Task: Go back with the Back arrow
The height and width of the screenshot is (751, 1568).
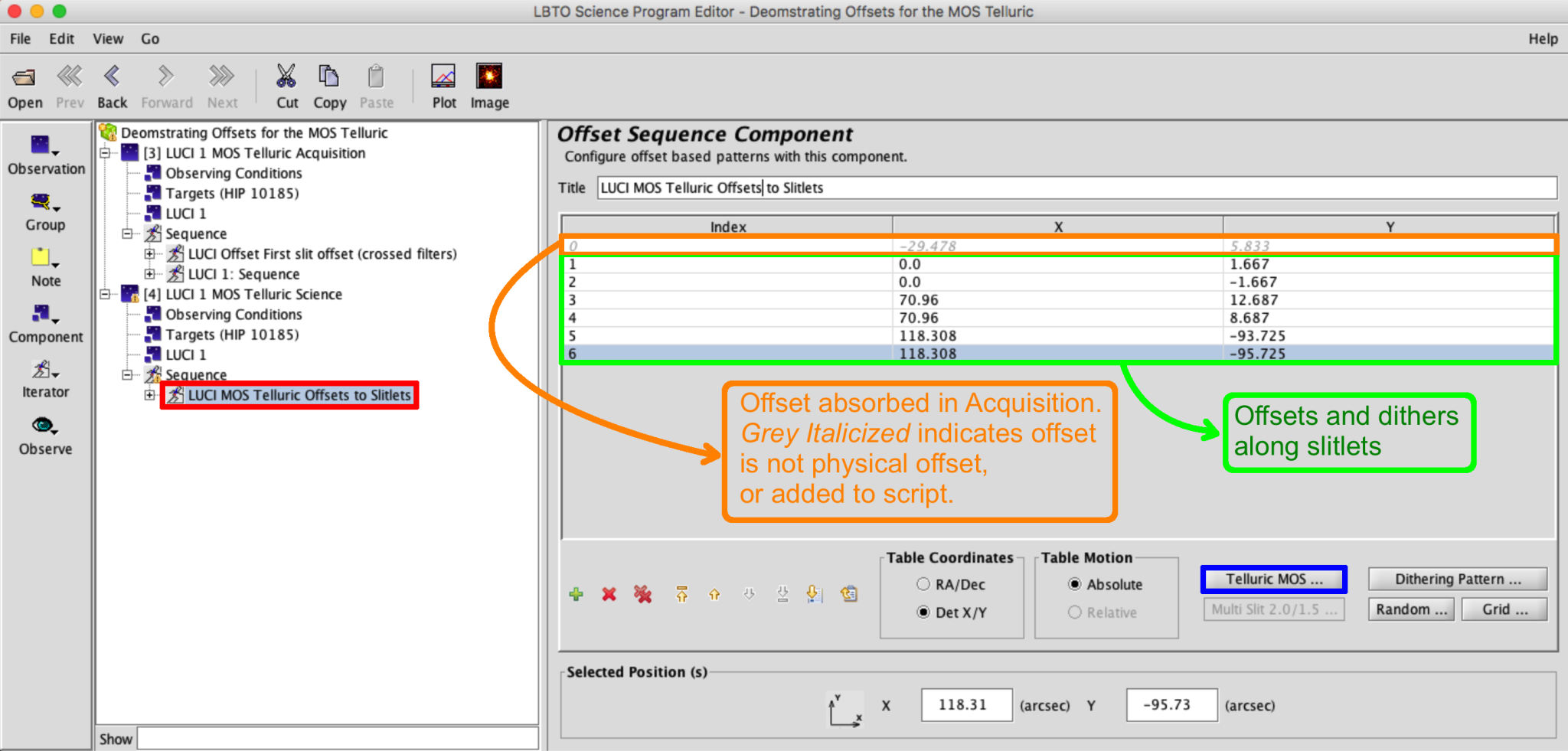Action: [112, 87]
